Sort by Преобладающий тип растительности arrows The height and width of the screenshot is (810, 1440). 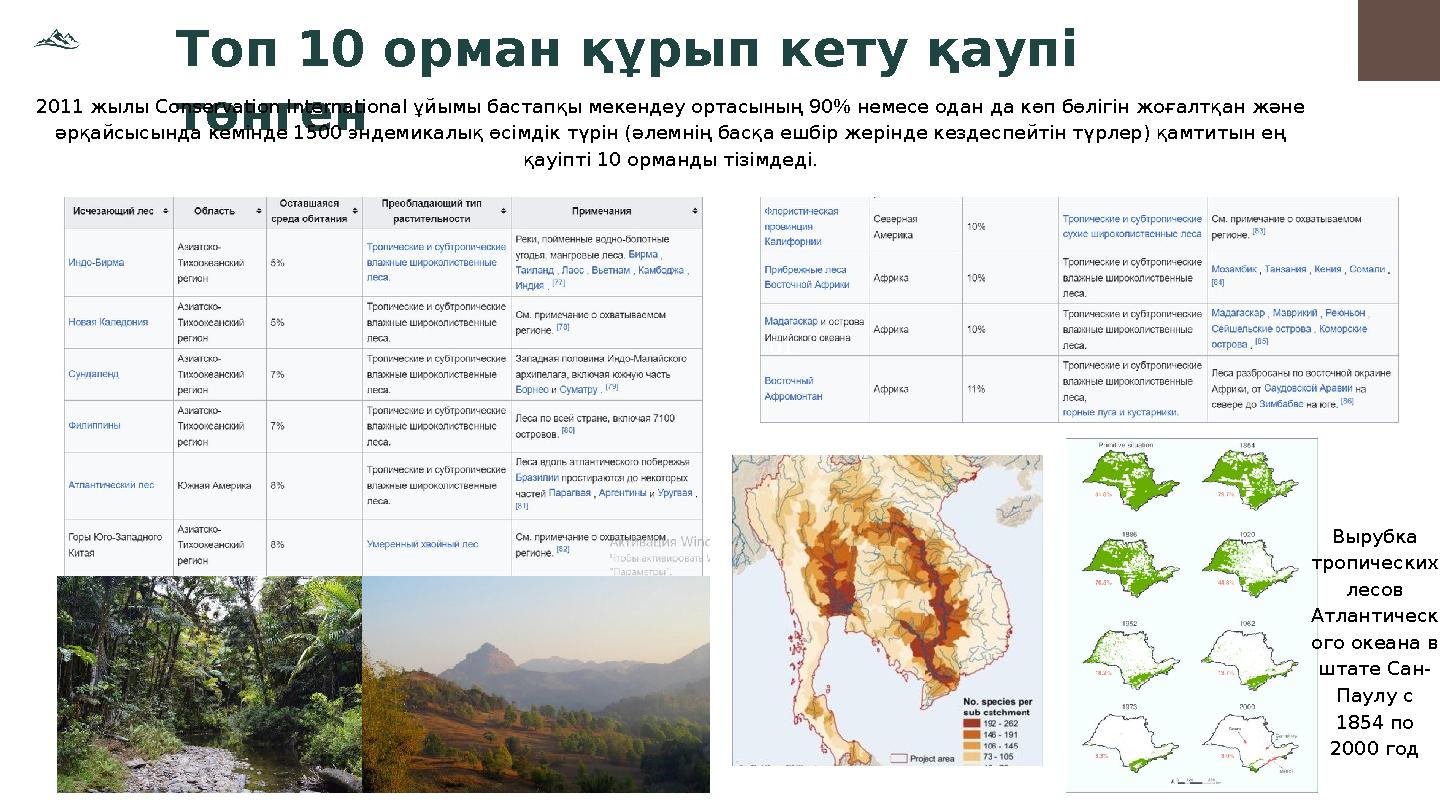tap(503, 211)
